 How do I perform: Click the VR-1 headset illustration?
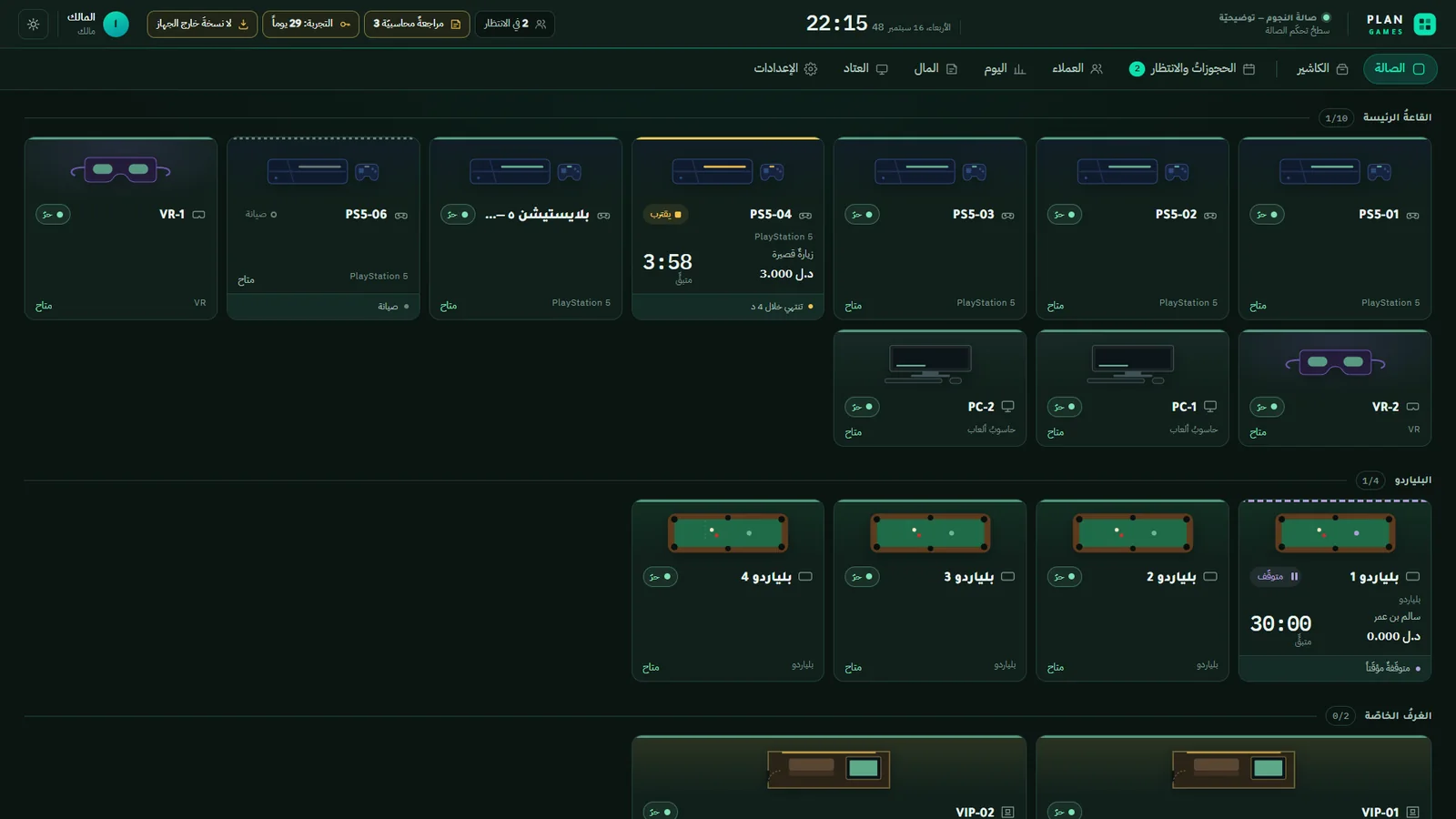pos(121,169)
